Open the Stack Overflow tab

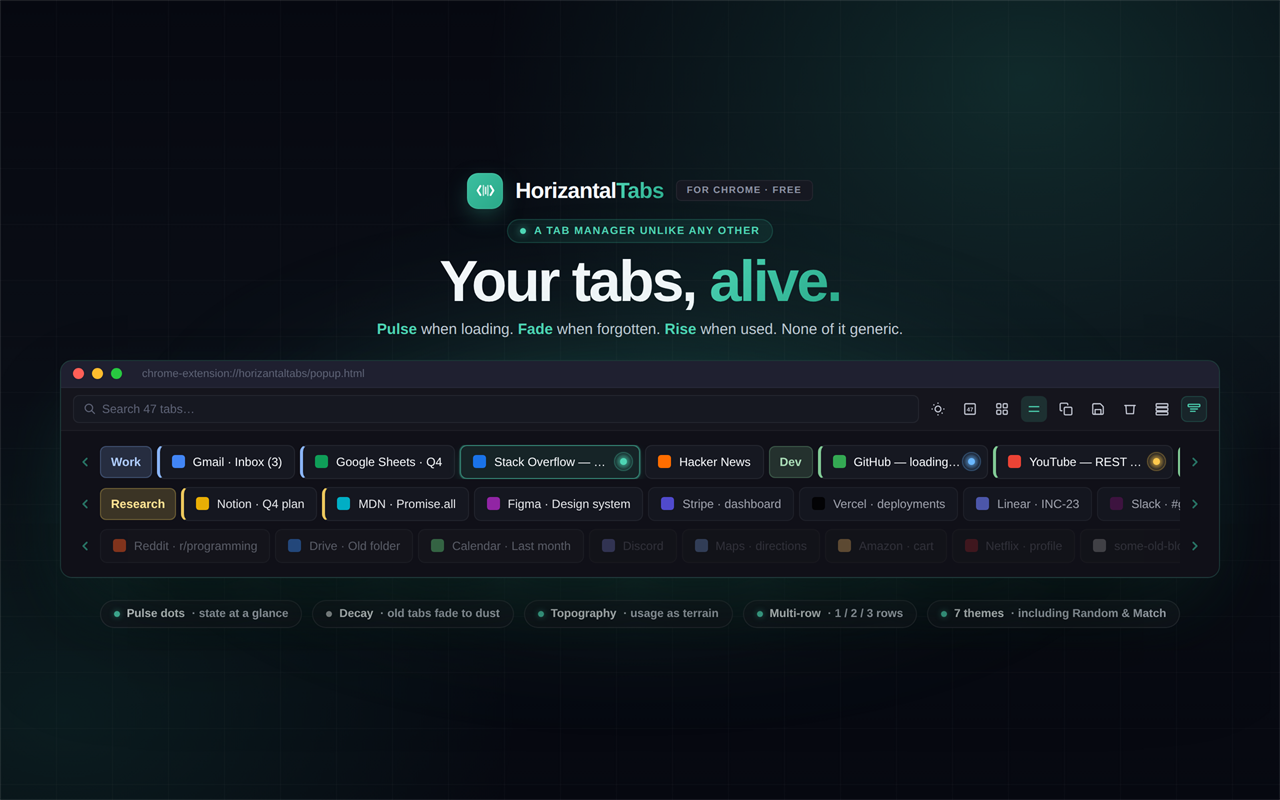(x=550, y=462)
